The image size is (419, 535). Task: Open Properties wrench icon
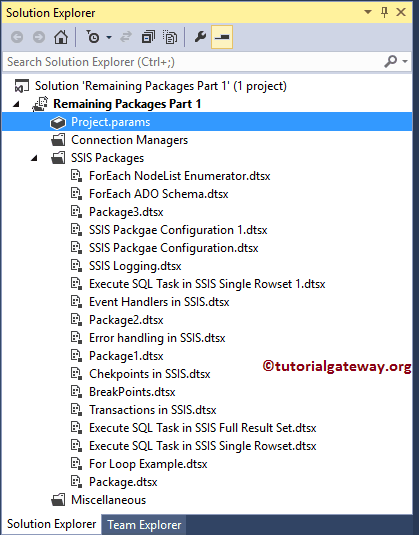pos(200,37)
